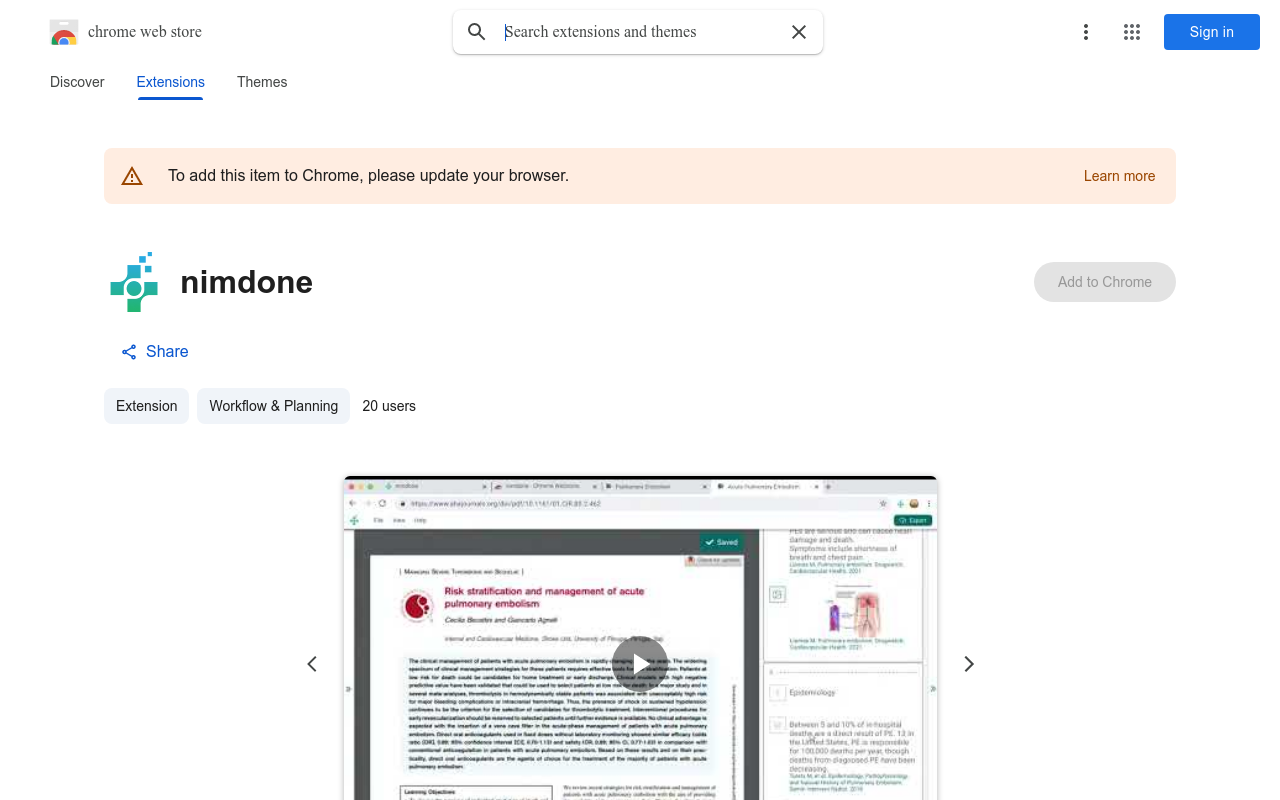The width and height of the screenshot is (1280, 800).
Task: Open the Google apps grid
Action: [x=1132, y=32]
